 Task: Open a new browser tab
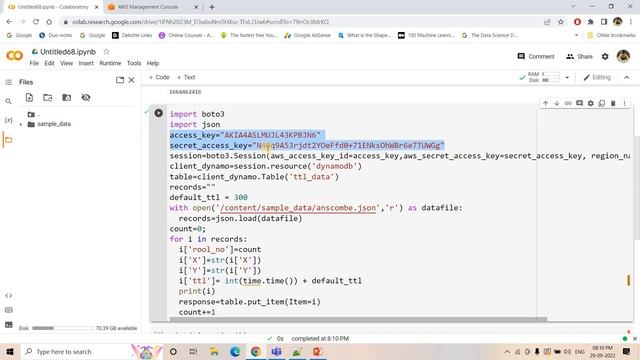point(212,7)
